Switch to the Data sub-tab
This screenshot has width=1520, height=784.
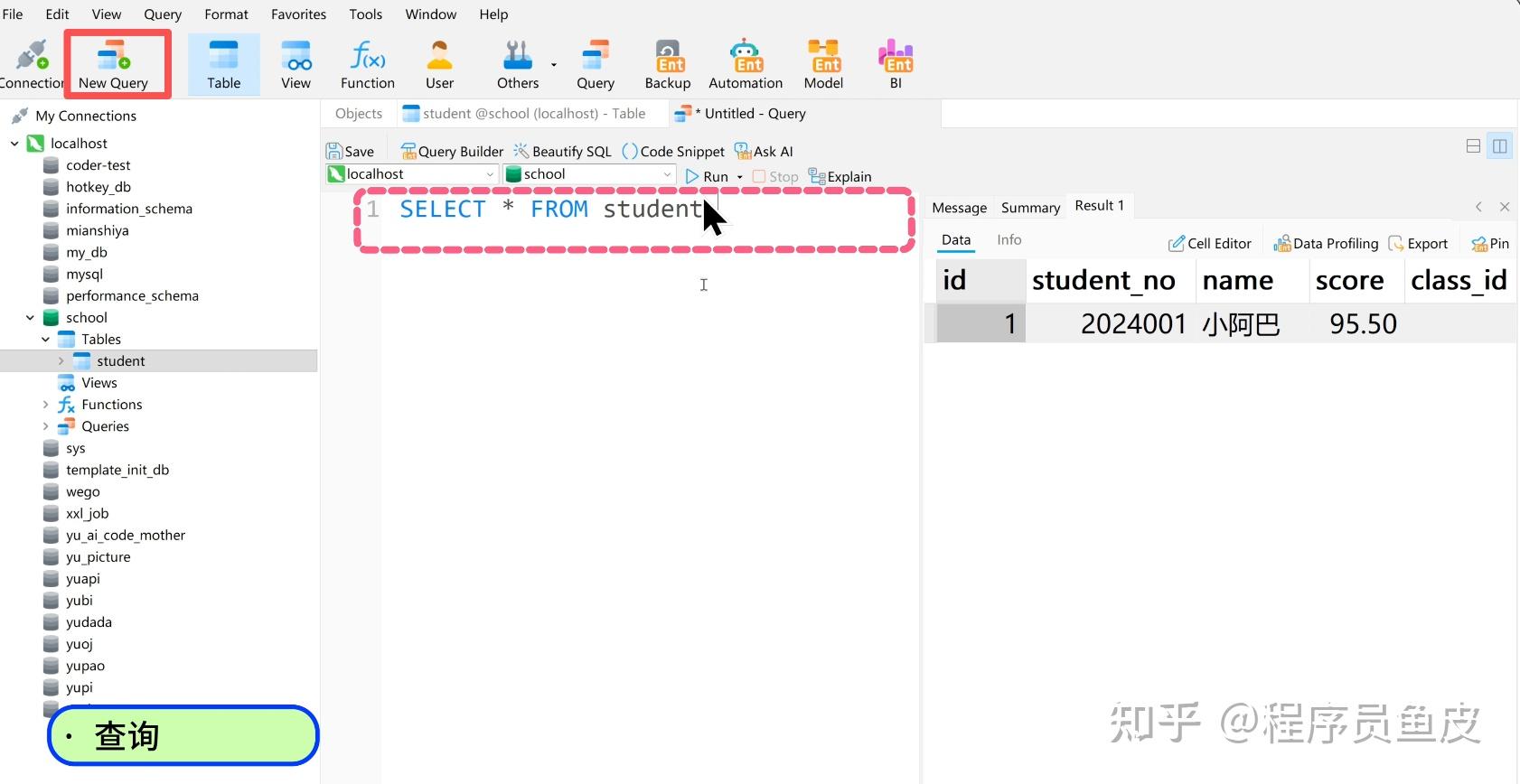click(x=956, y=240)
